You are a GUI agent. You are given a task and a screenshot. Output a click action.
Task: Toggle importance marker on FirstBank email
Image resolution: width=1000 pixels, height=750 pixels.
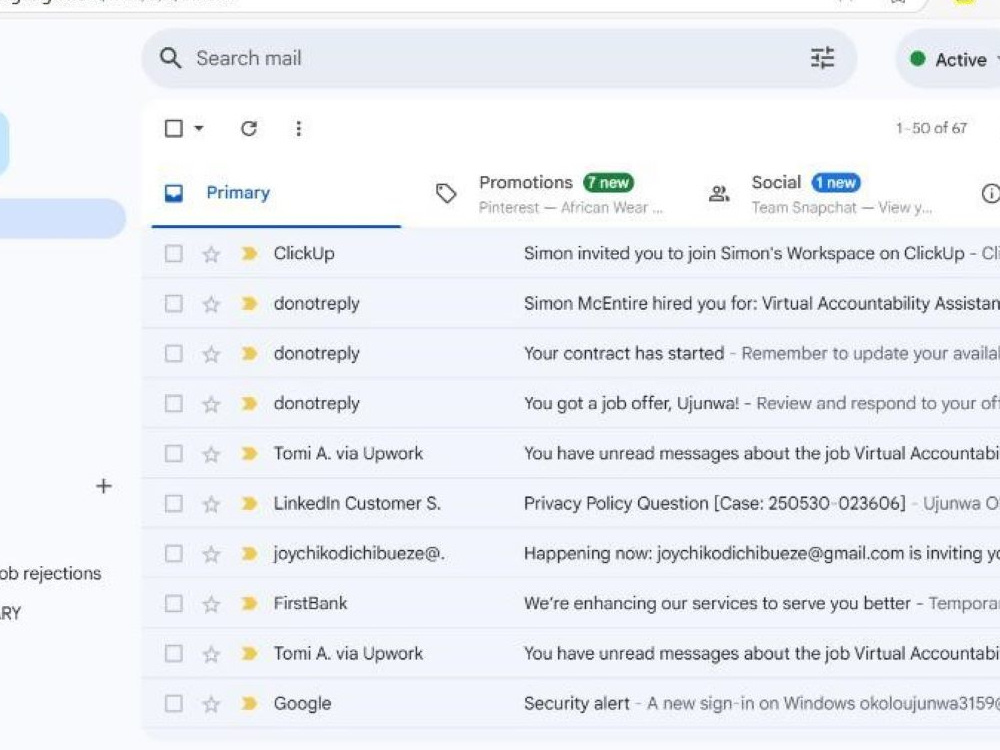(249, 603)
